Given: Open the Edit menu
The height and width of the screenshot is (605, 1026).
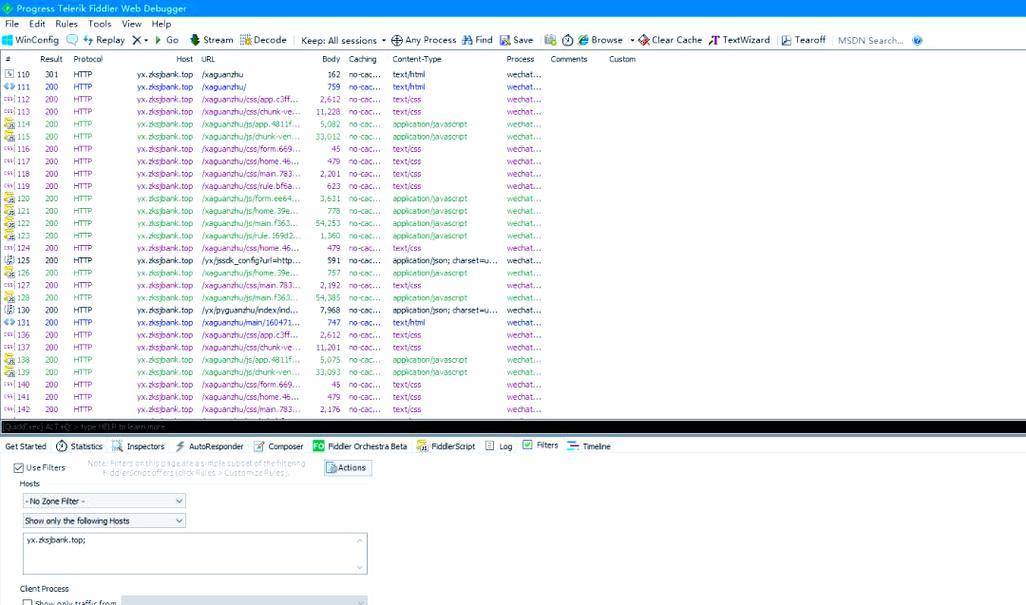Looking at the screenshot, I should (x=37, y=24).
